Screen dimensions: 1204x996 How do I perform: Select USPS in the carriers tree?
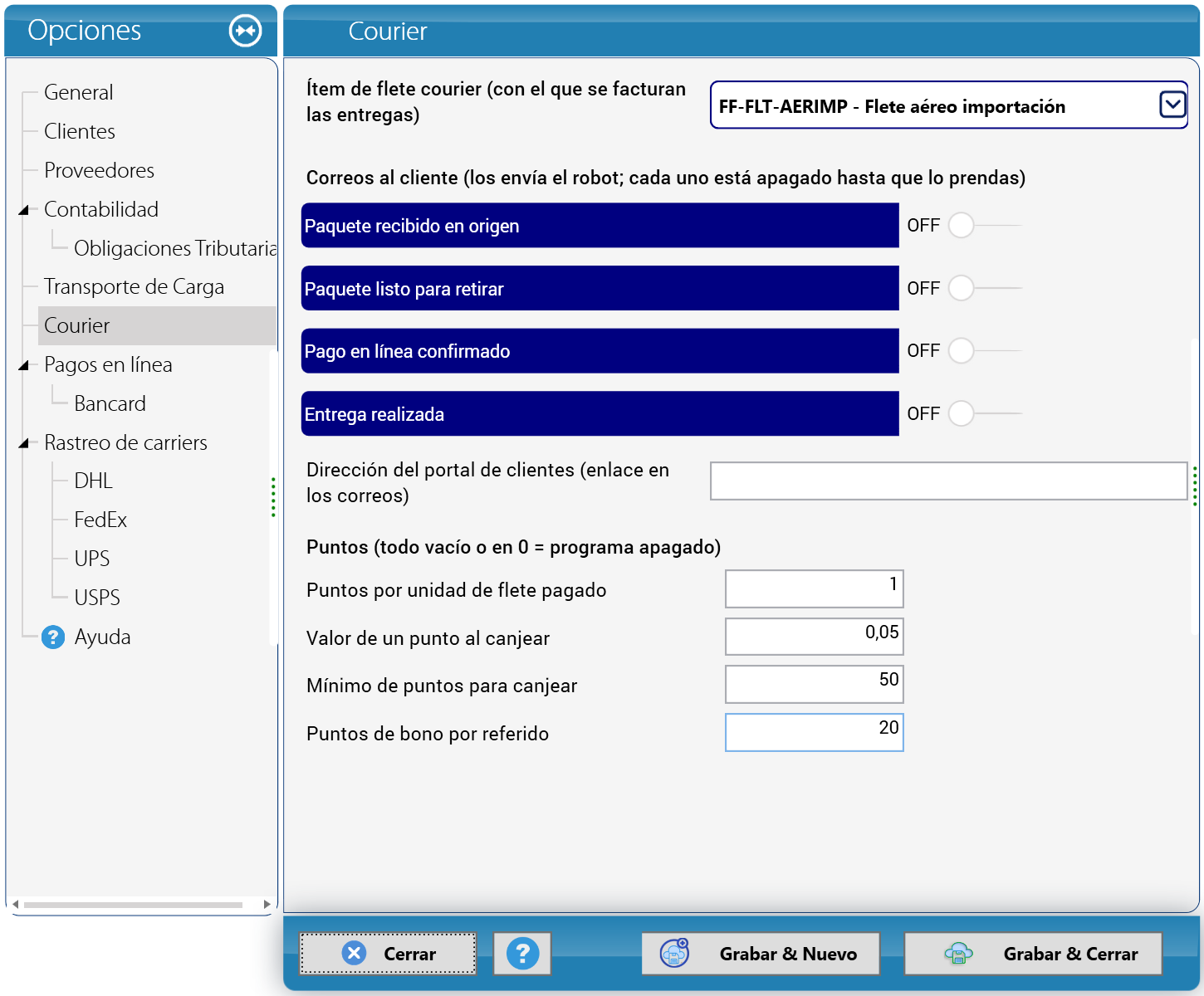(x=97, y=598)
